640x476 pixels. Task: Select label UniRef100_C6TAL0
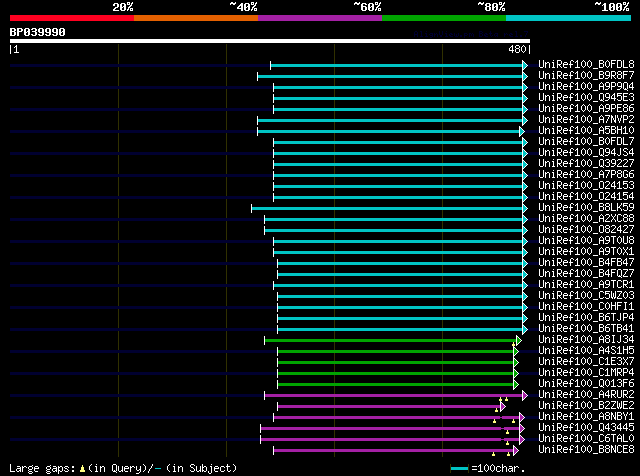pyautogui.click(x=586, y=439)
